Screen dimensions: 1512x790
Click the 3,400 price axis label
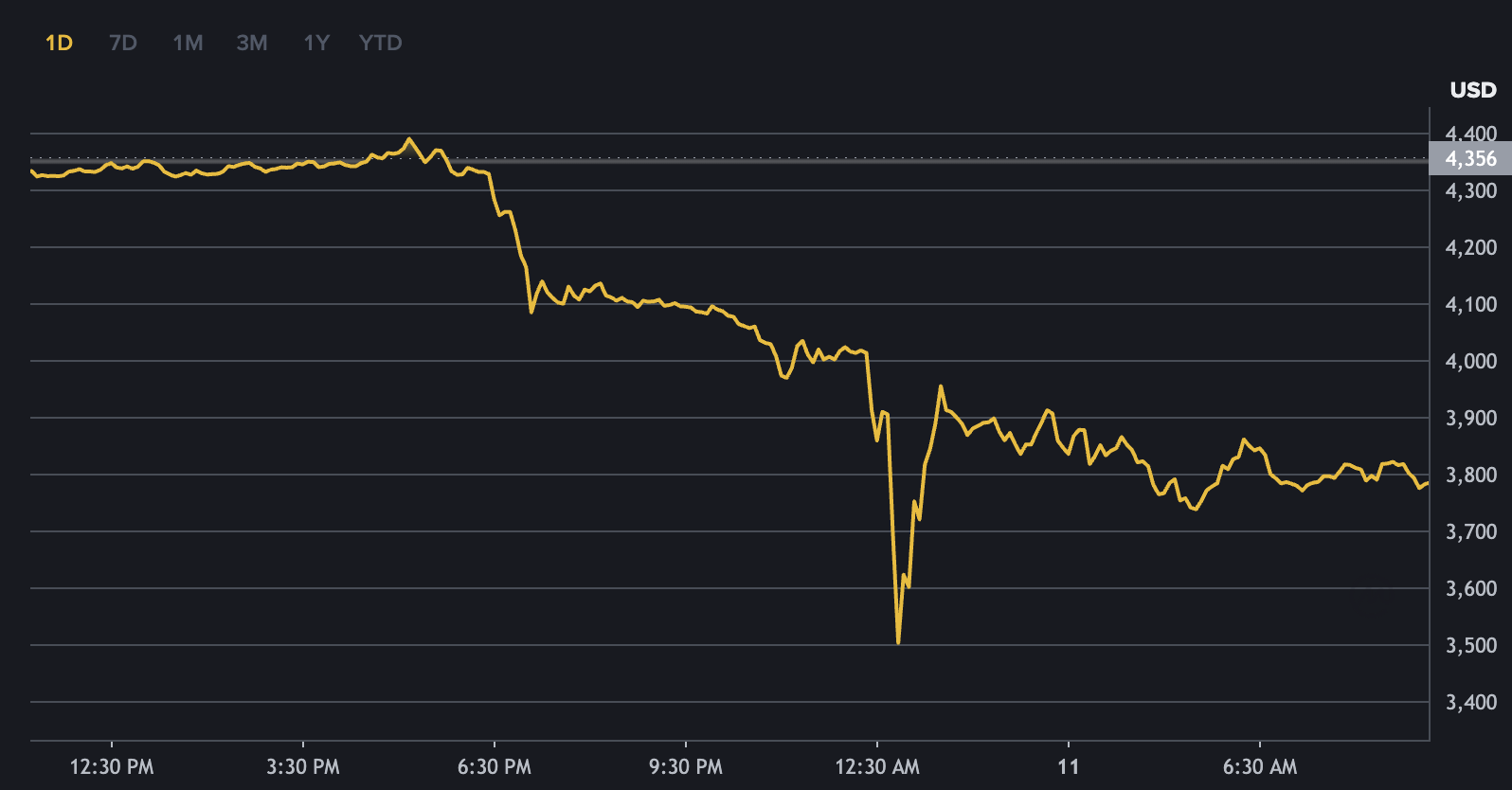click(x=1471, y=702)
